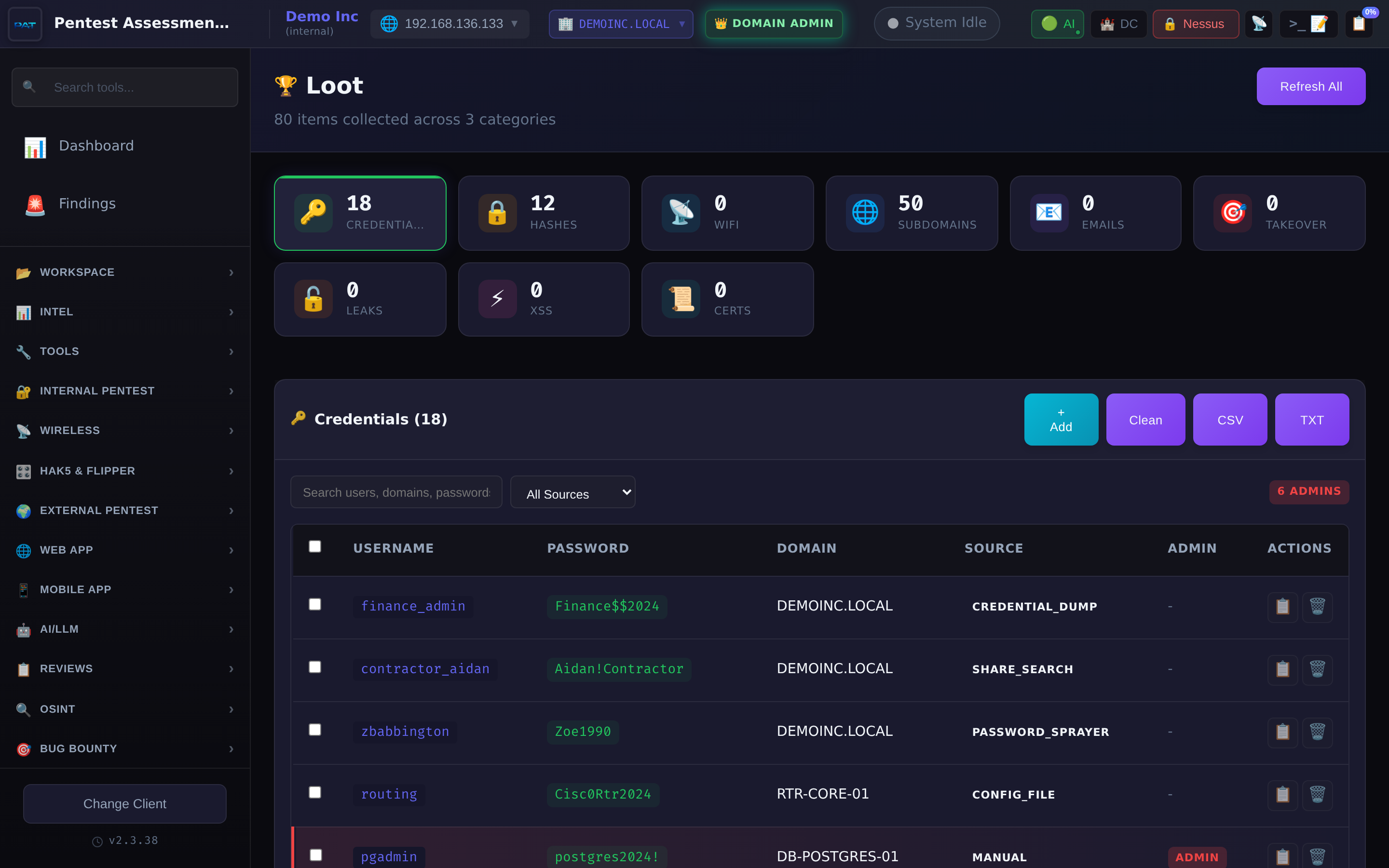Check the contractor_aidan row checkbox
1389x868 pixels.
(x=314, y=668)
